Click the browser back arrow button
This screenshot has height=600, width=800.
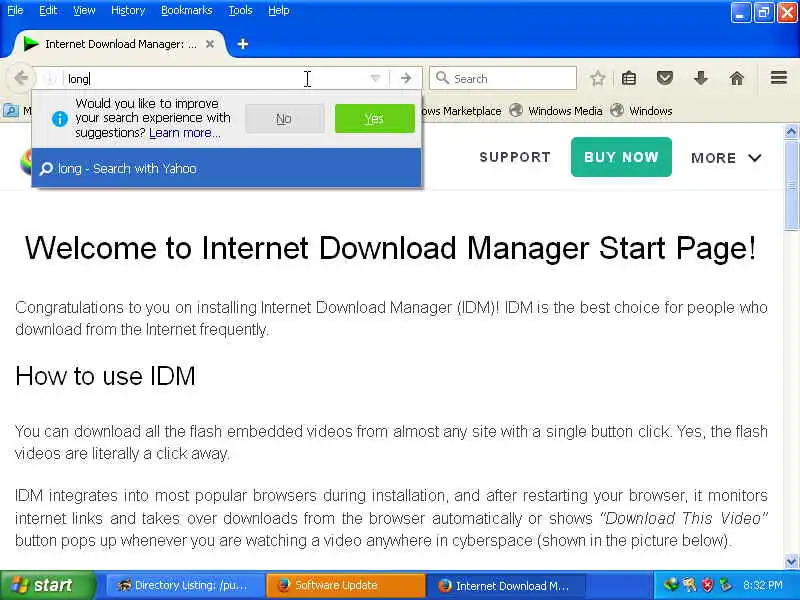click(21, 79)
